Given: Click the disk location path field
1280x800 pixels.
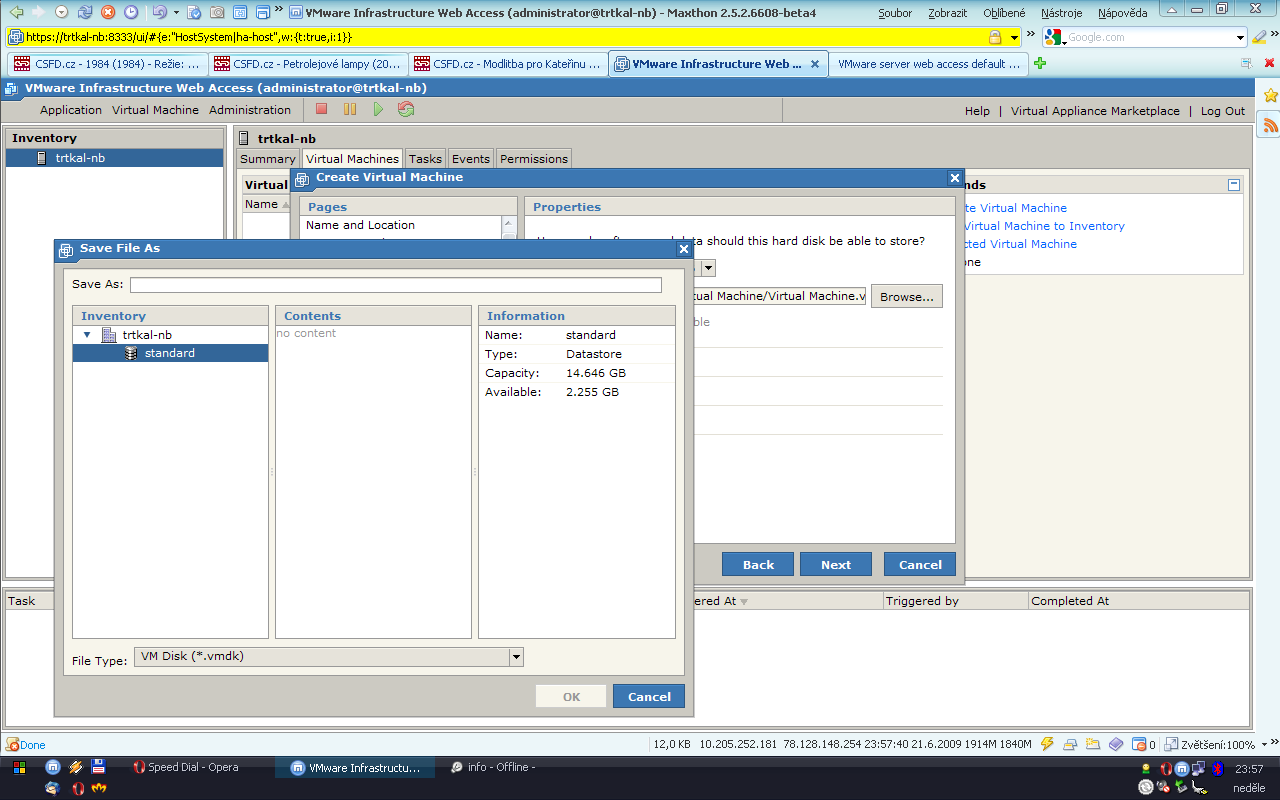Looking at the screenshot, I should pos(779,296).
